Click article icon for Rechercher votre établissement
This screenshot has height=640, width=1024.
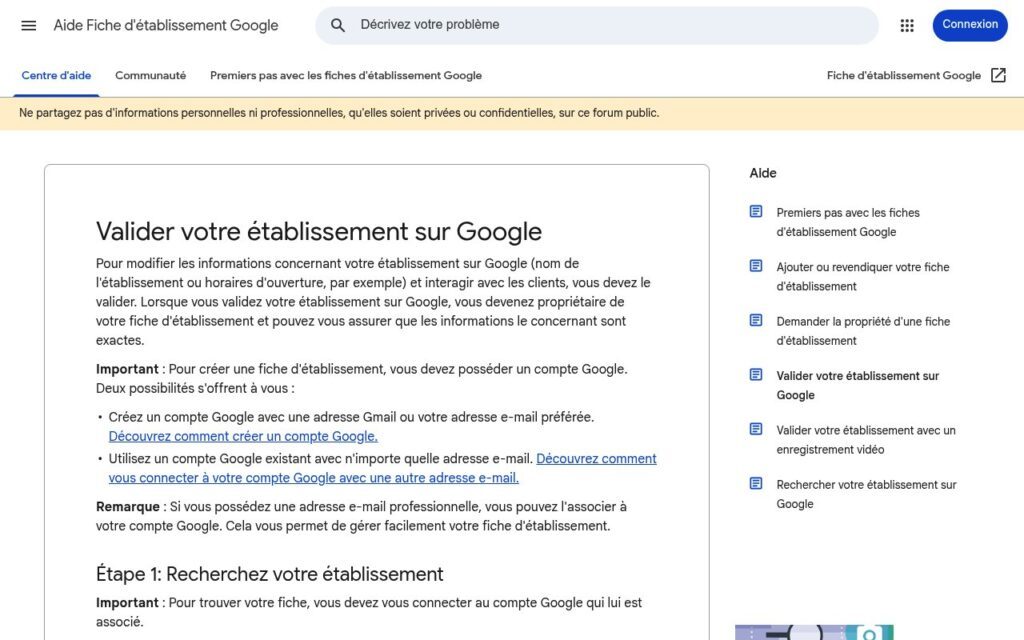click(756, 483)
